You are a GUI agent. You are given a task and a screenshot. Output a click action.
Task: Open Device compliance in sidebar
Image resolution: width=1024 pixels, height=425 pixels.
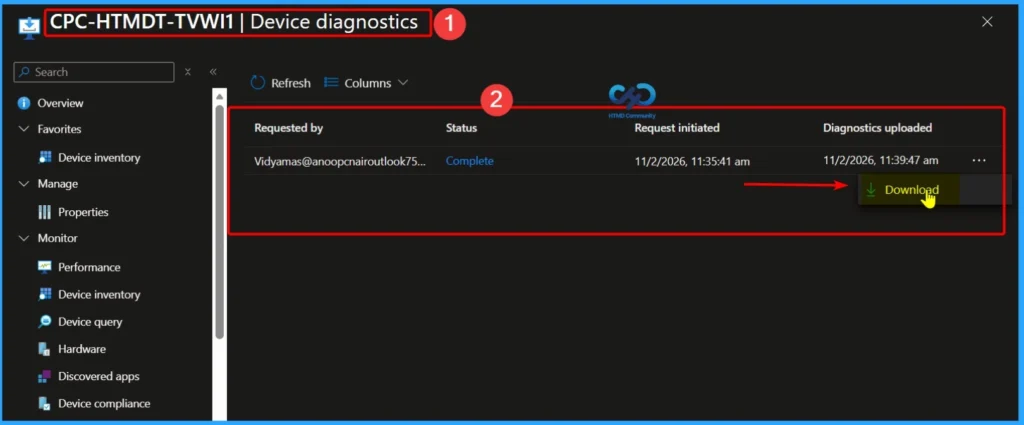(x=104, y=403)
